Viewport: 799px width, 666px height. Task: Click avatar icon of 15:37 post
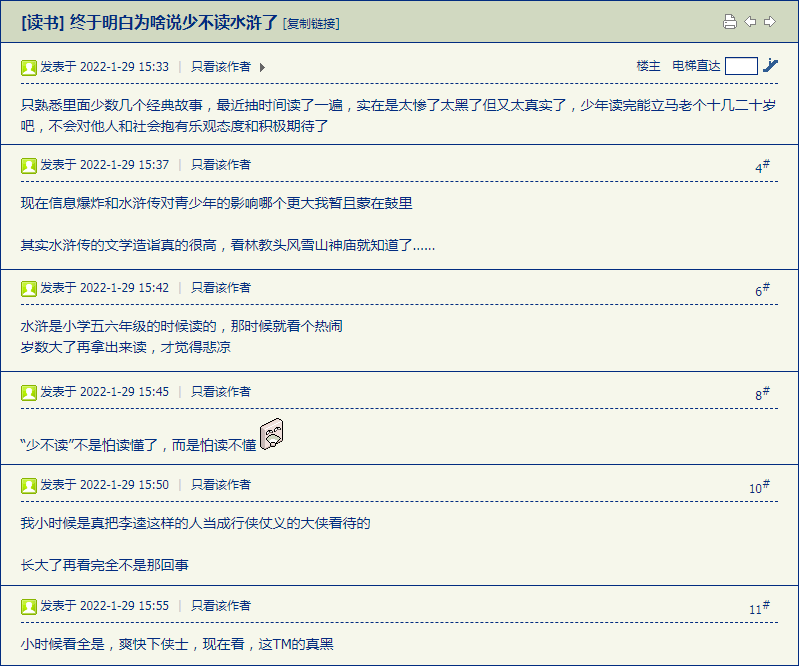click(x=29, y=165)
